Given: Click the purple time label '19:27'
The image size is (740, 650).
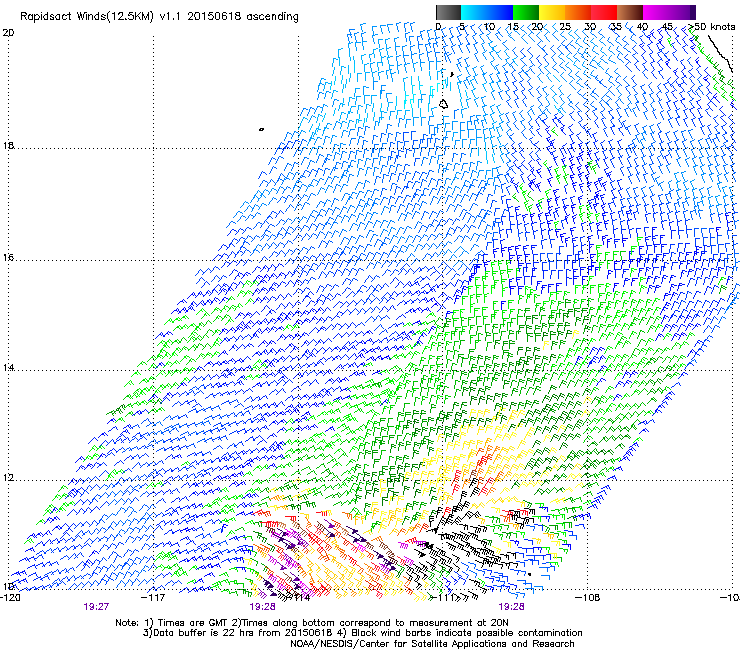Looking at the screenshot, I should pos(96,607).
